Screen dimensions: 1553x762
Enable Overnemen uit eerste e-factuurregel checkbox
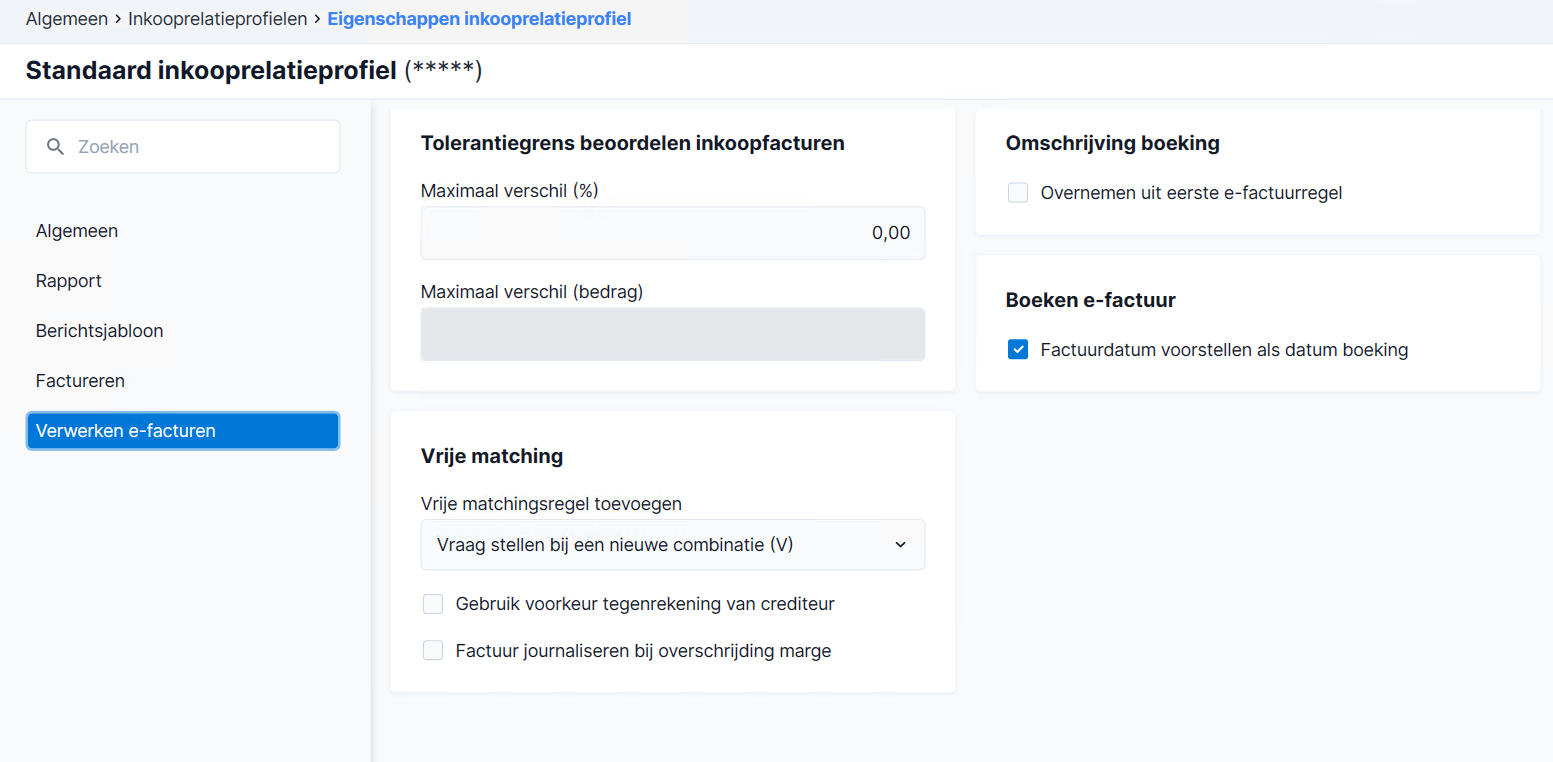pyautogui.click(x=1018, y=193)
